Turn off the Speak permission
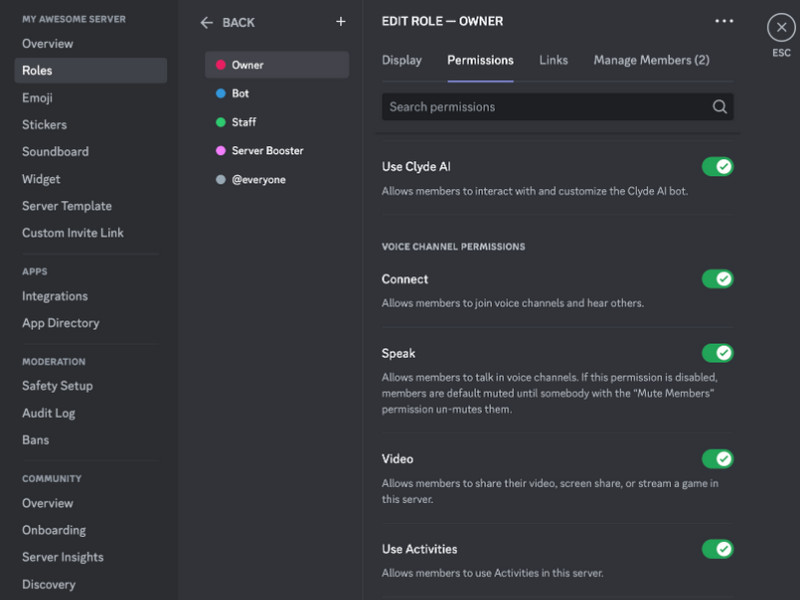The height and width of the screenshot is (600, 800). [x=717, y=353]
